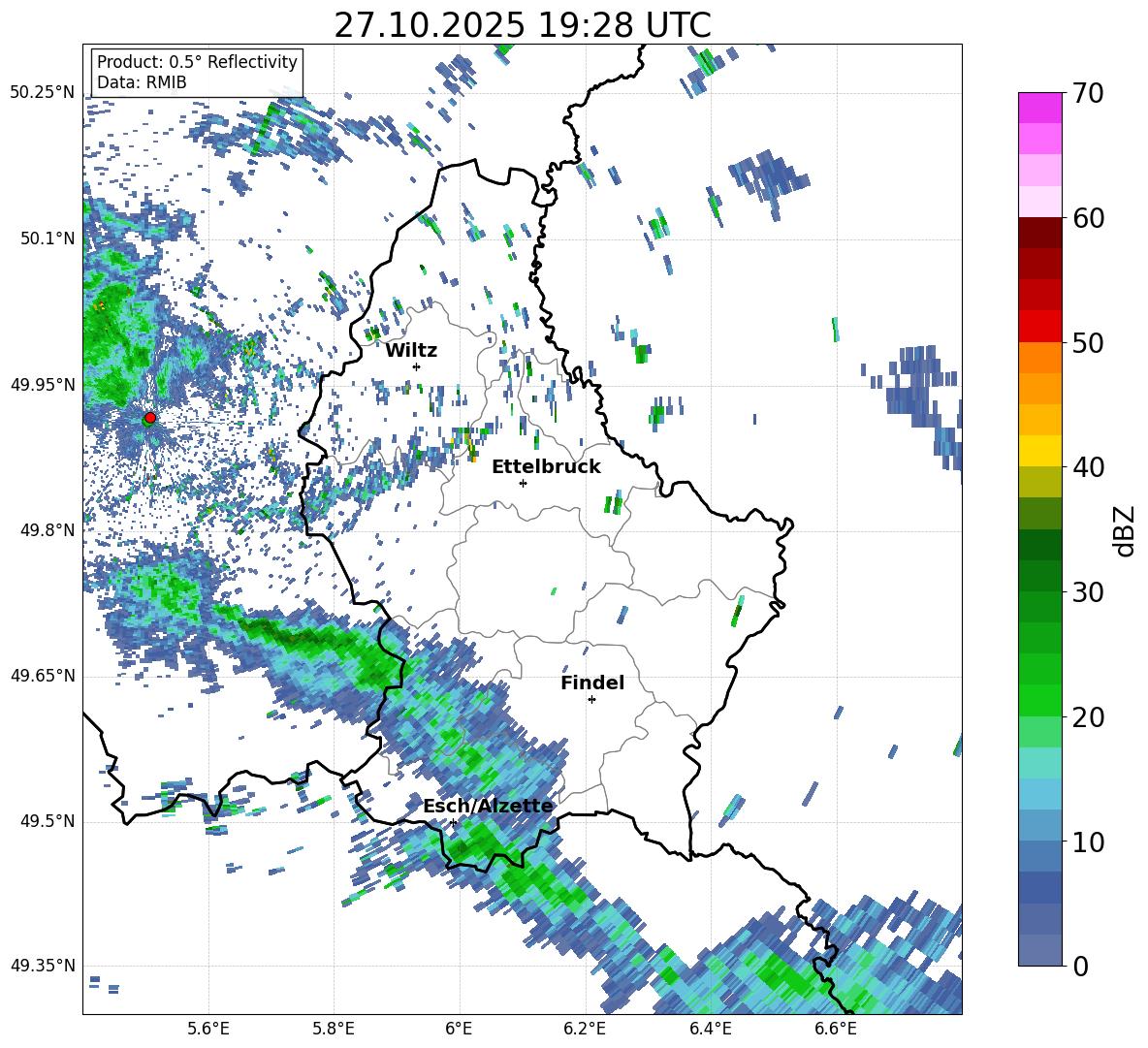Click the 6.4°E longitude label
This screenshot has width=1148, height=1048.
[710, 1029]
